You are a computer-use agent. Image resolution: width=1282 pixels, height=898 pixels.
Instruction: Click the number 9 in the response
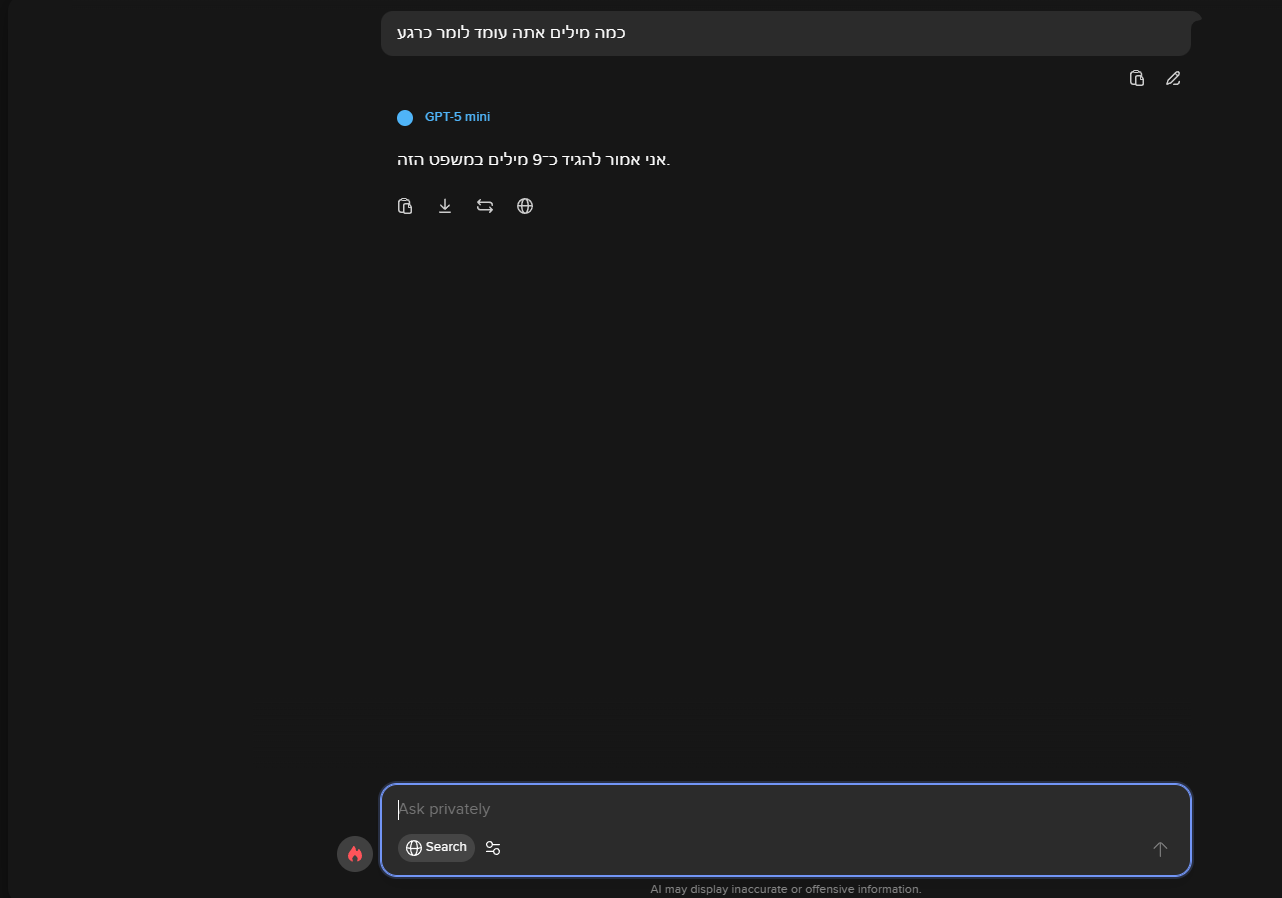pyautogui.click(x=537, y=160)
